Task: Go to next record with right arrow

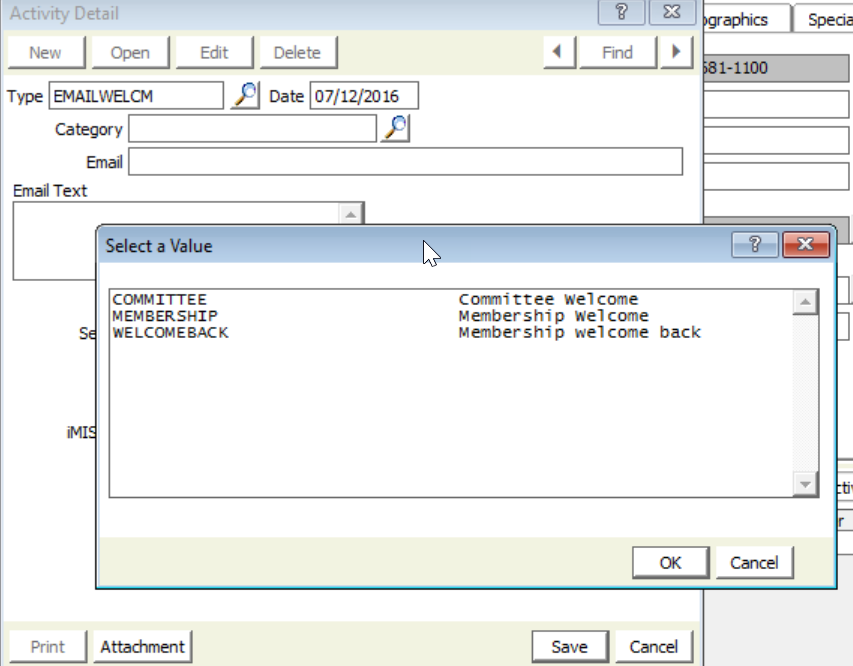Action: click(676, 53)
